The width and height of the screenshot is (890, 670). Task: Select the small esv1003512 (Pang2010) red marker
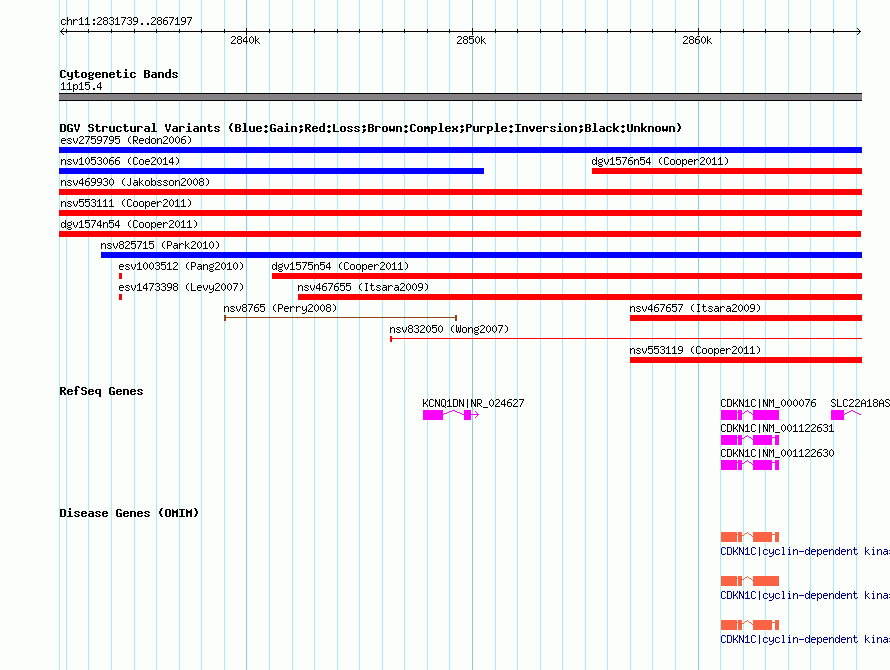click(120, 276)
